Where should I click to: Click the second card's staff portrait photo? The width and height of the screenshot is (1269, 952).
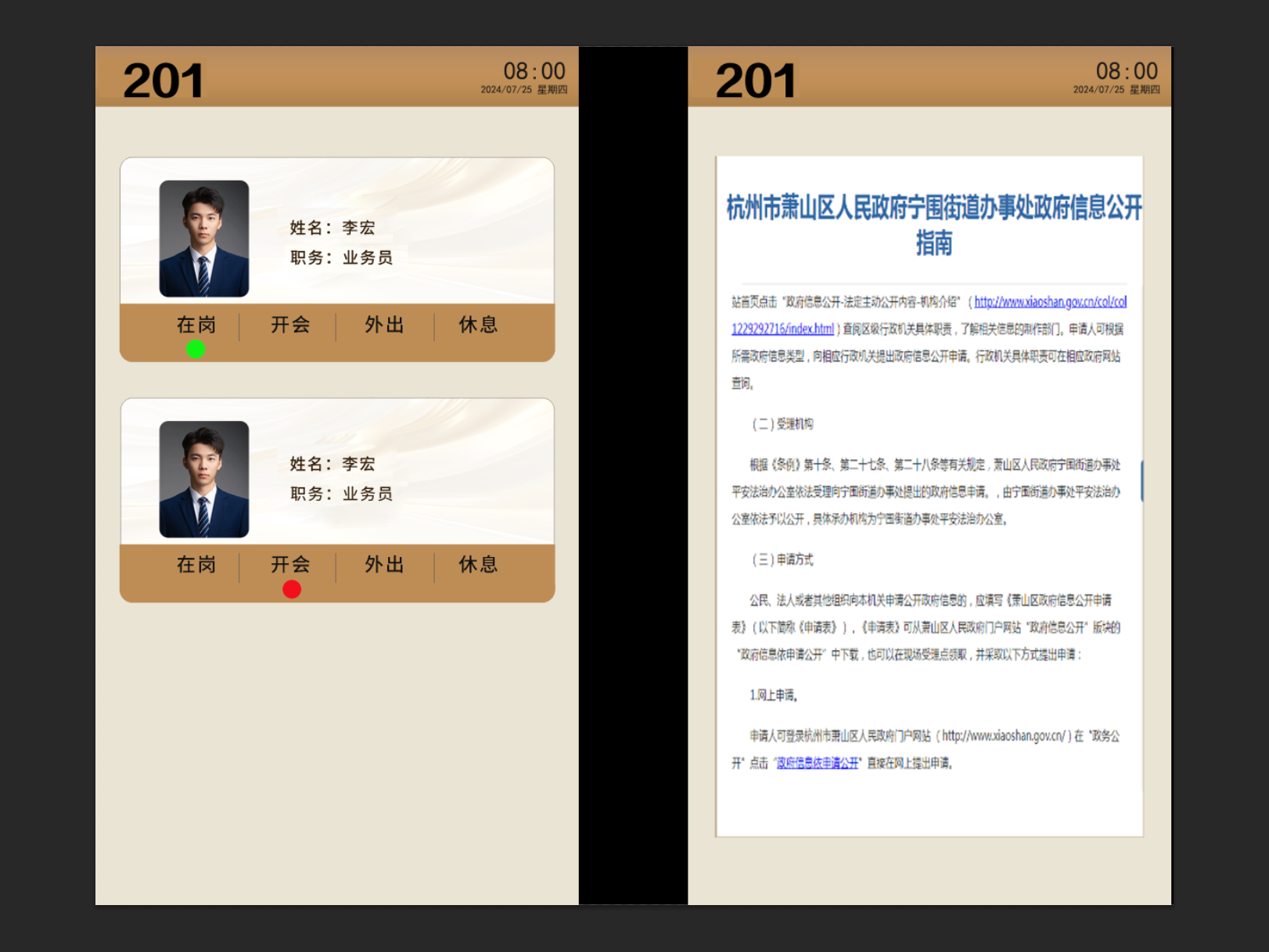pos(204,480)
